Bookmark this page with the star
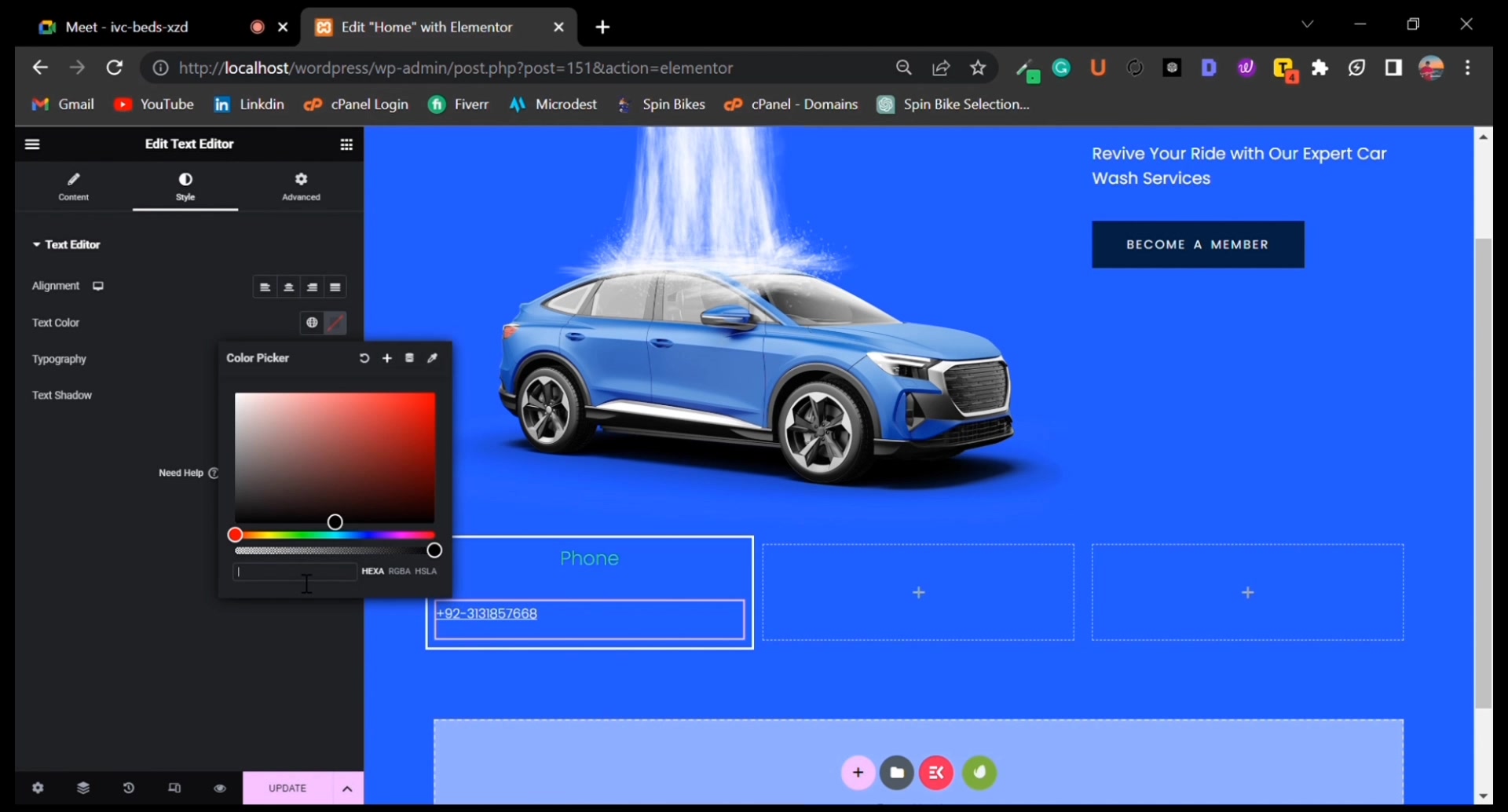Screen dimensions: 1508x812 coord(978,68)
